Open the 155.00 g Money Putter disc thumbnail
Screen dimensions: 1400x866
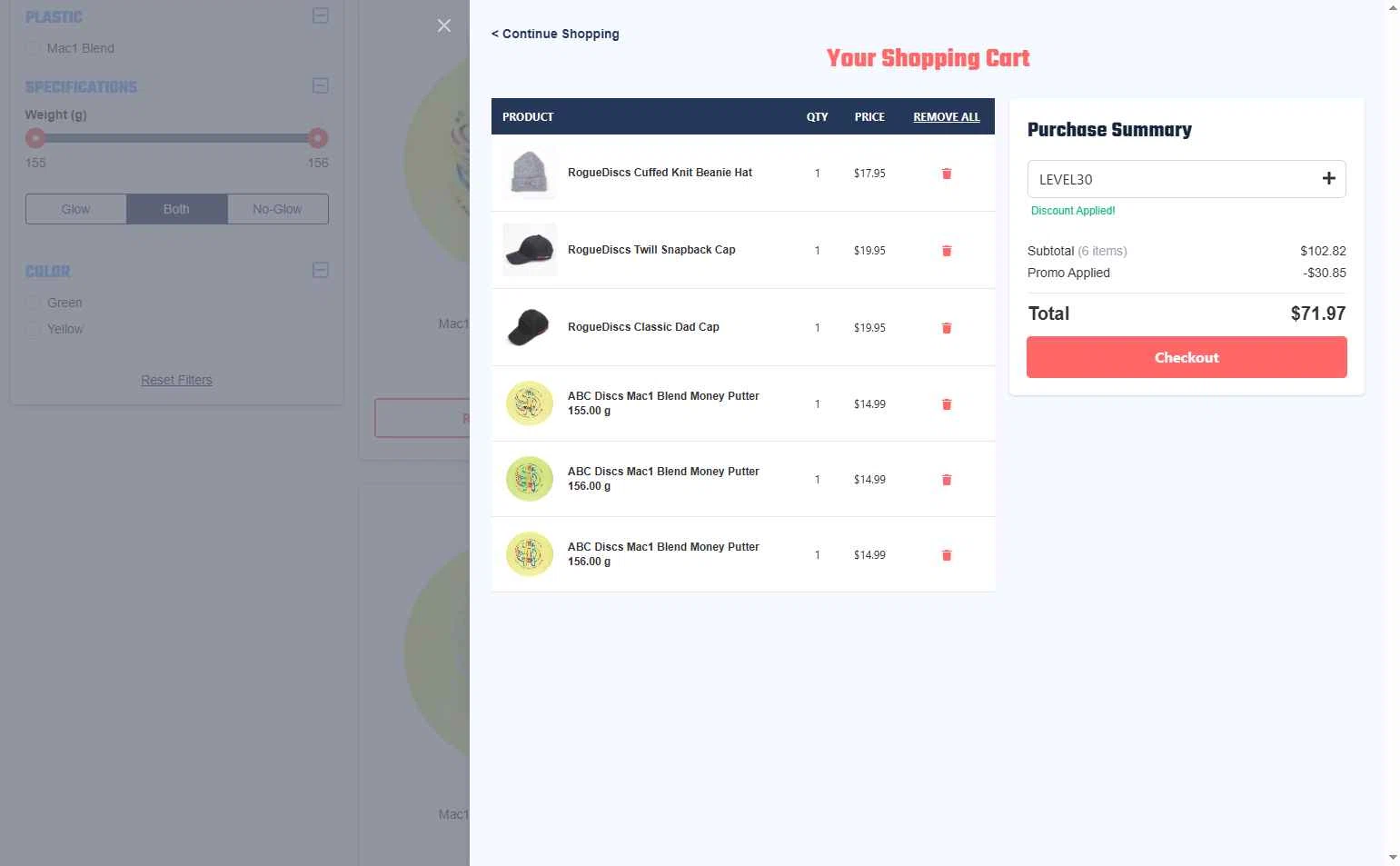click(x=530, y=403)
